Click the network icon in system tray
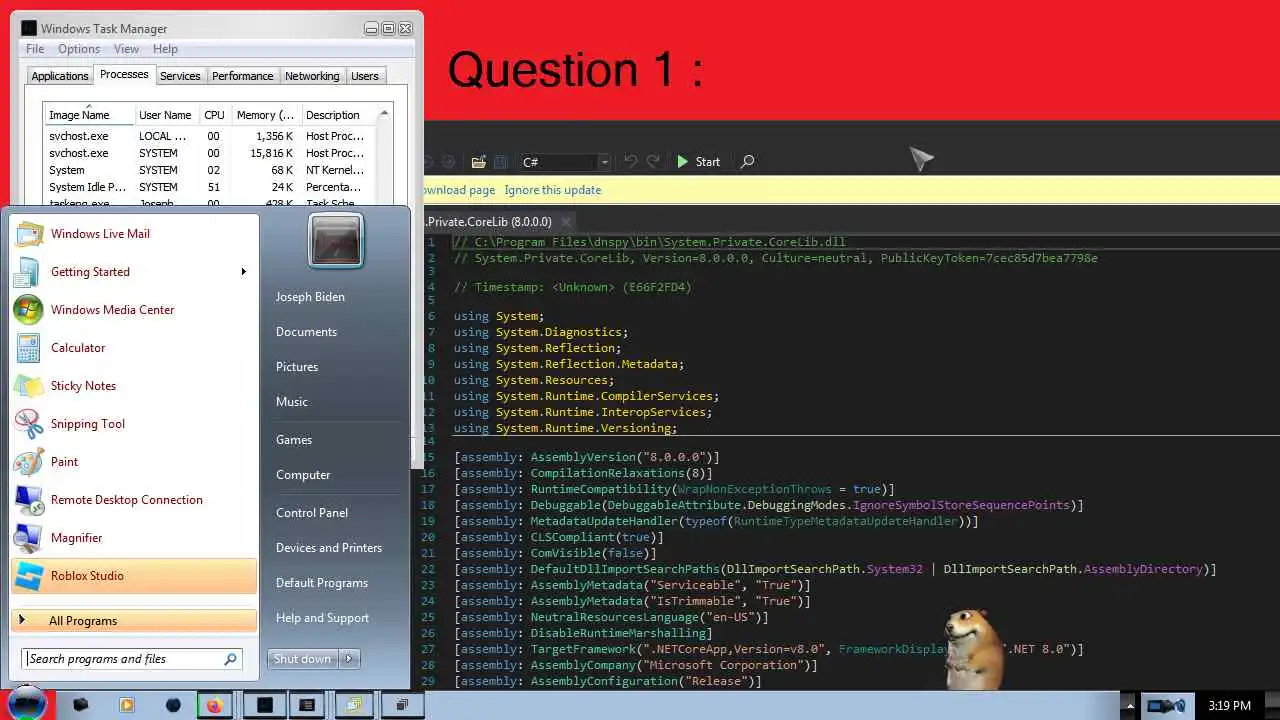Image resolution: width=1280 pixels, height=720 pixels. [x=1160, y=706]
